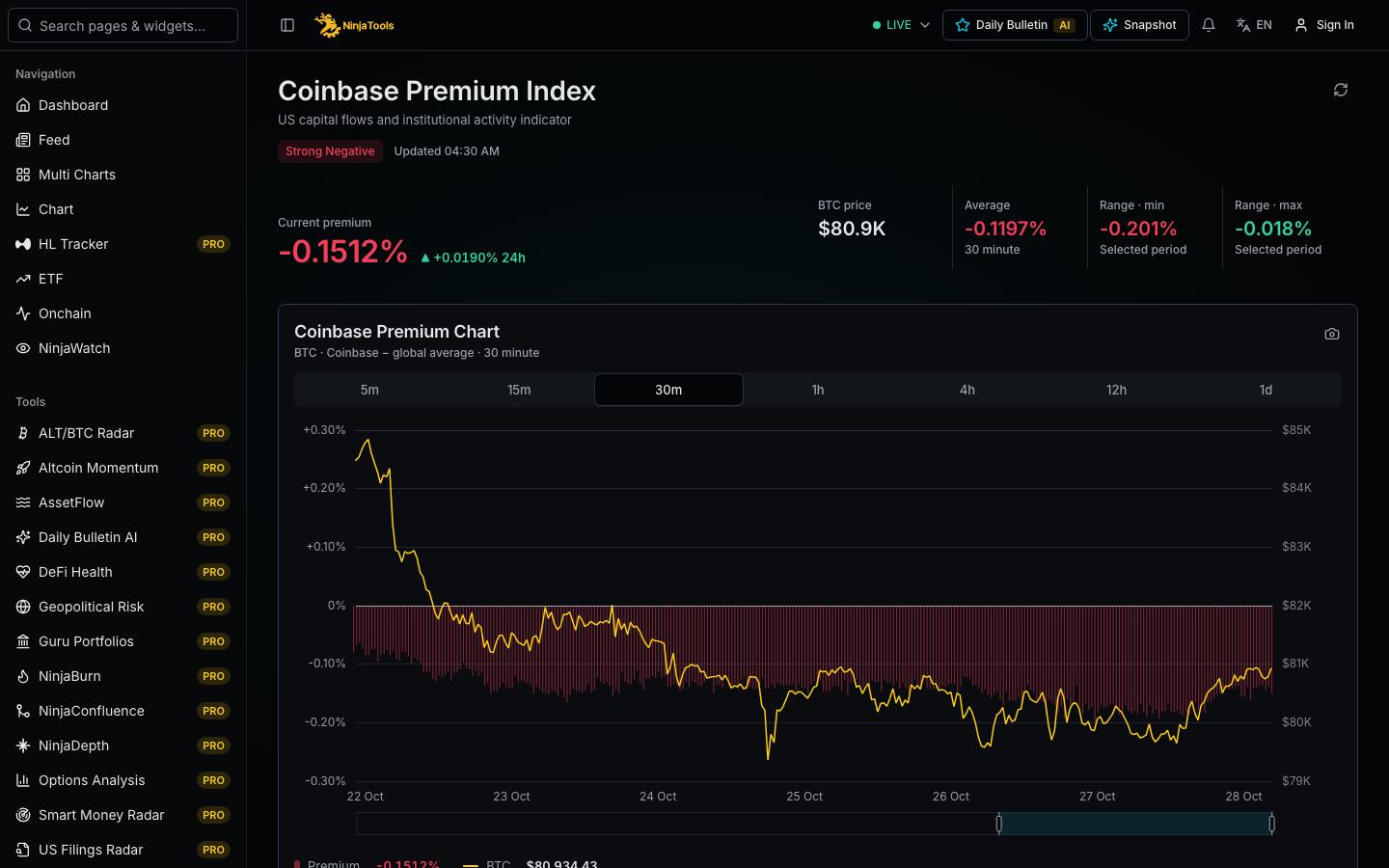The height and width of the screenshot is (868, 1389).
Task: Click the Options Analysis bar chart icon
Action: pyautogui.click(x=23, y=780)
